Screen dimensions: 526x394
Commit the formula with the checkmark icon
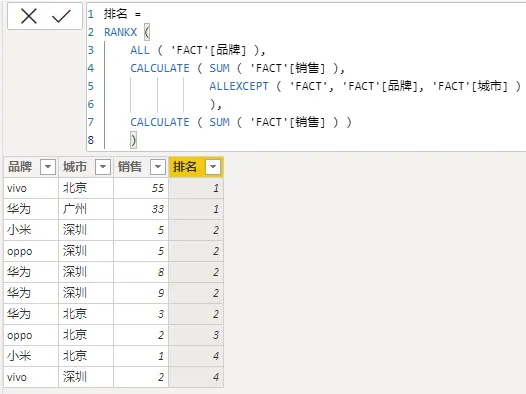pyautogui.click(x=61, y=16)
